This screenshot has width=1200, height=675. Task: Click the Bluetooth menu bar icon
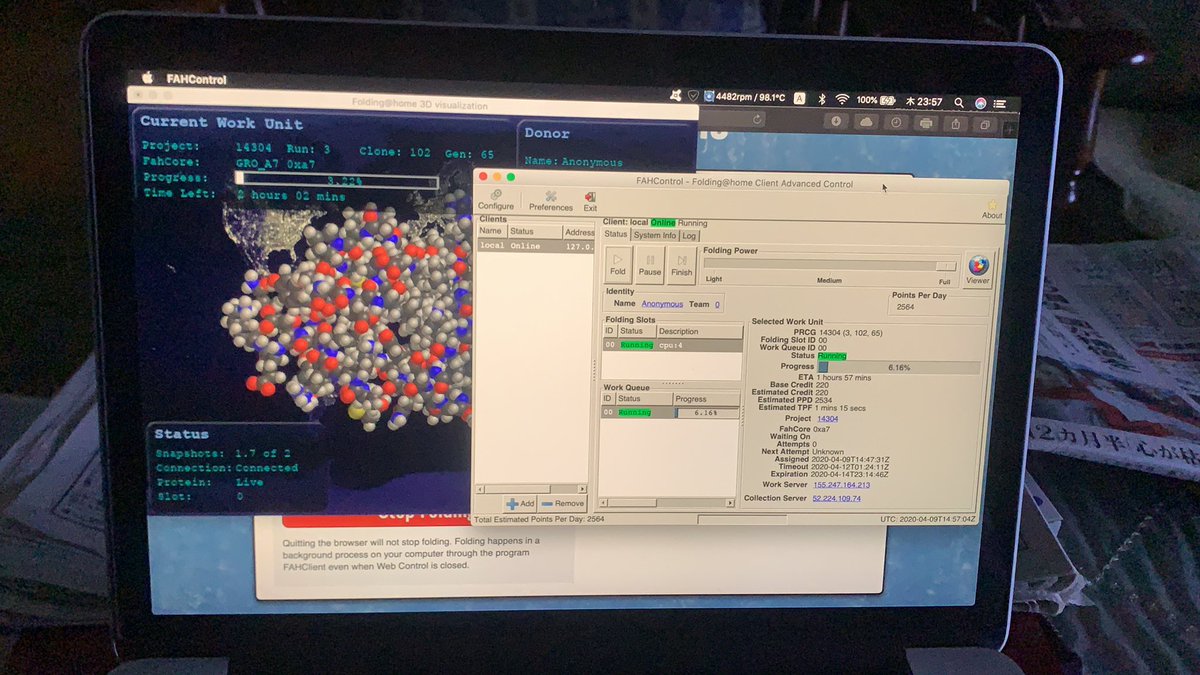click(822, 100)
